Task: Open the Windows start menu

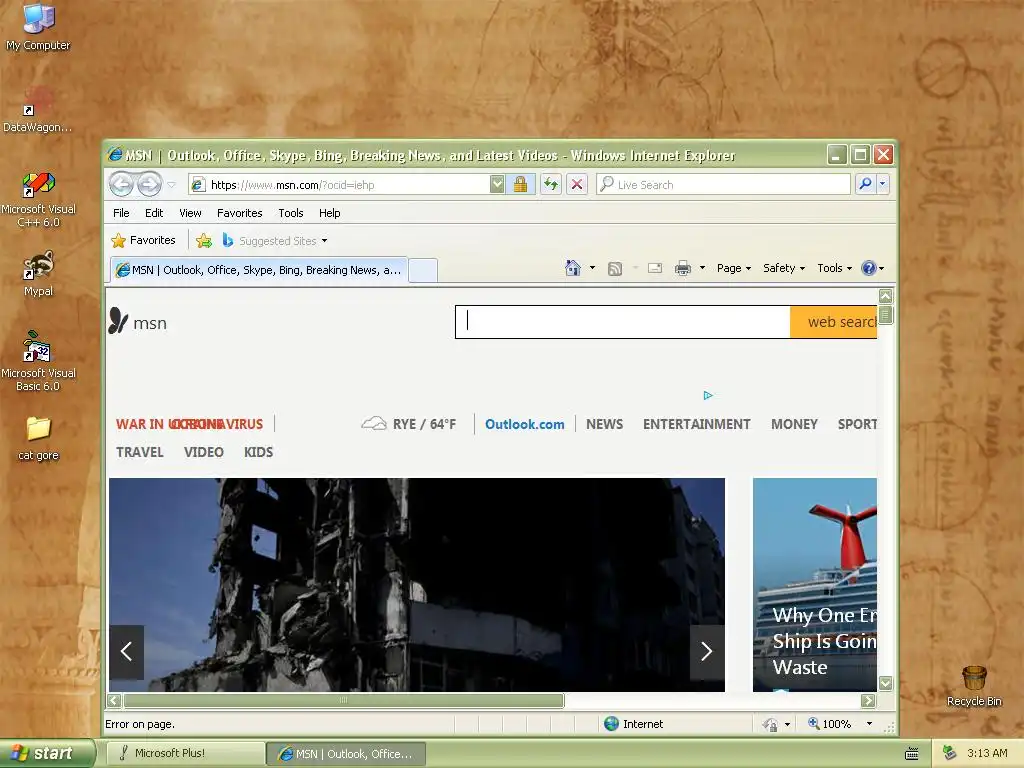Action: (47, 753)
